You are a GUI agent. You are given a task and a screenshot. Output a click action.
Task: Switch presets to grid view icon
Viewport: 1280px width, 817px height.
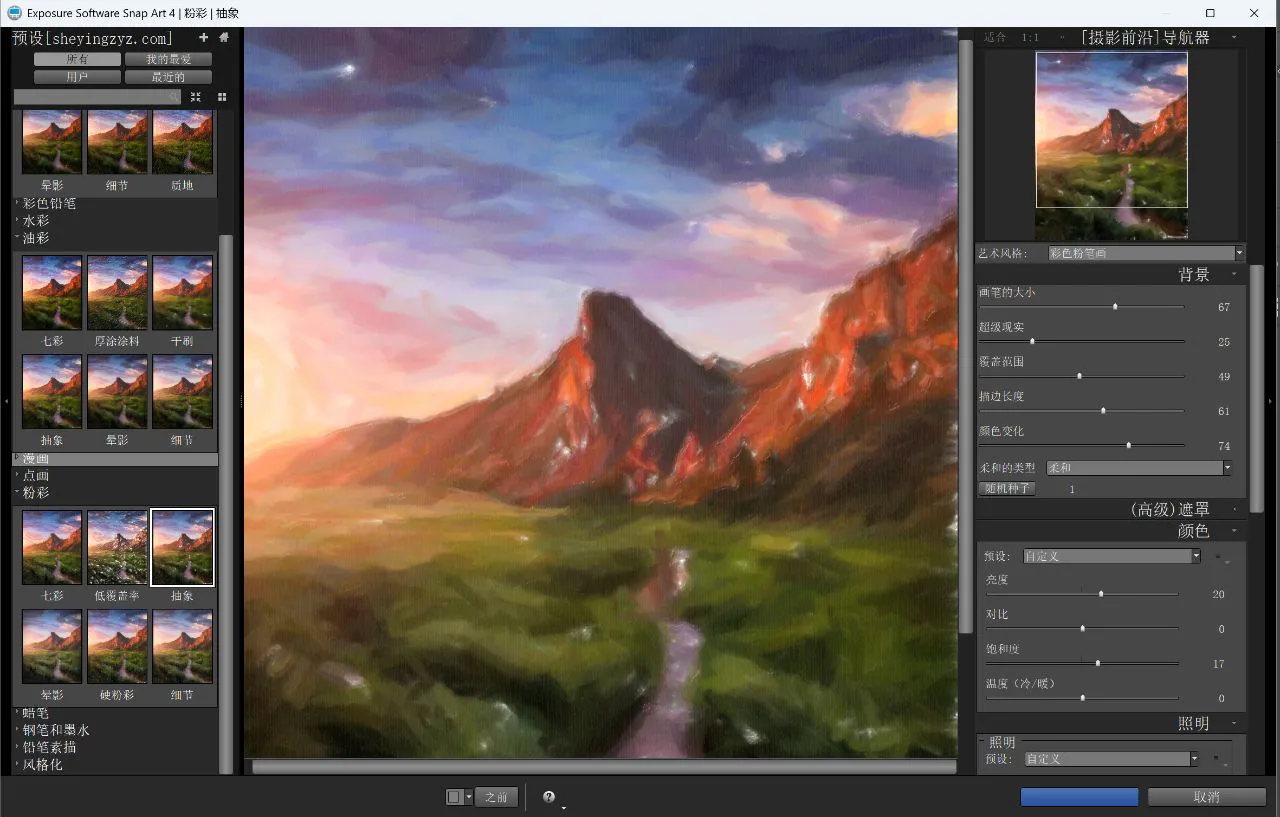click(222, 97)
